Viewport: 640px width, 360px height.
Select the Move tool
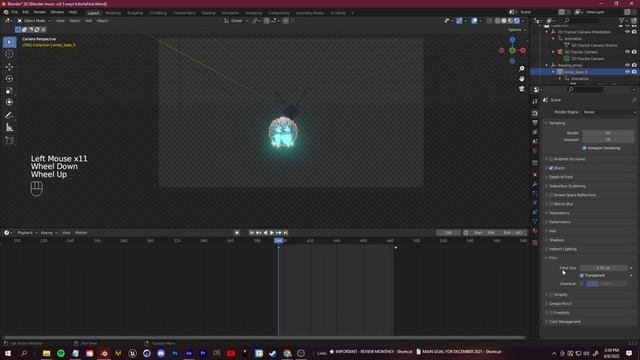(x=9, y=67)
